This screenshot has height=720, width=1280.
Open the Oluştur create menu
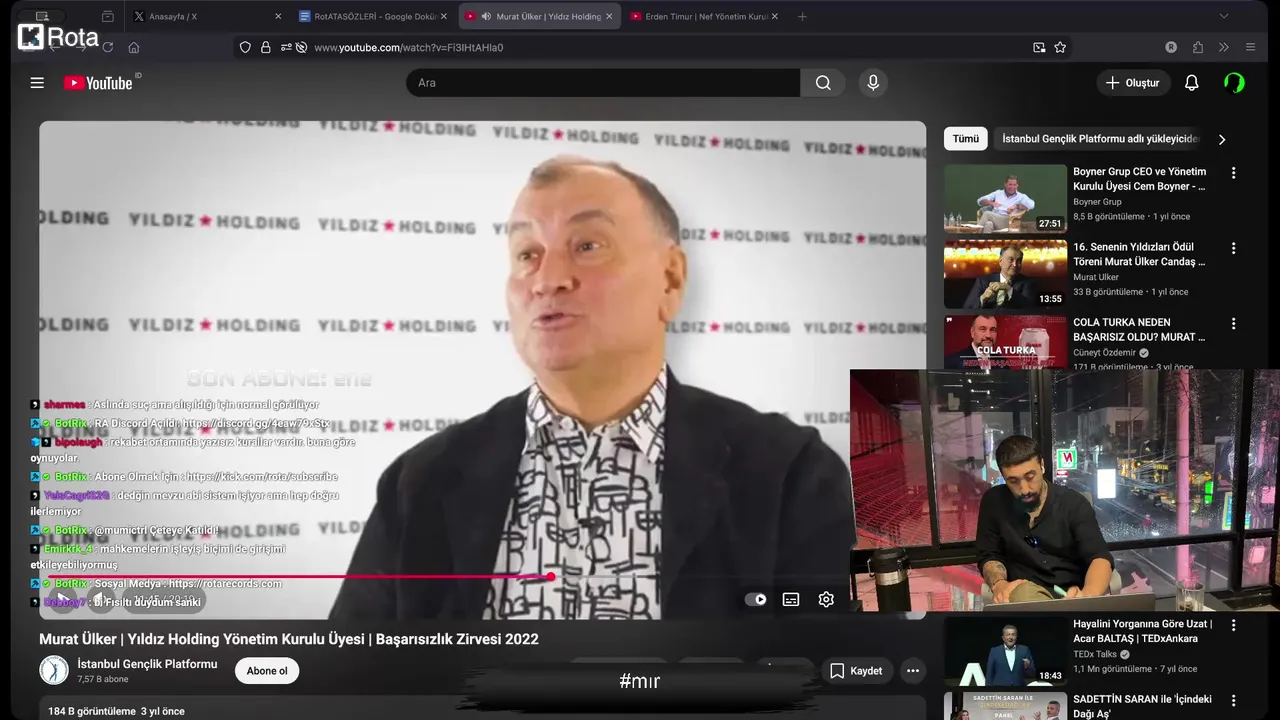coord(1133,83)
